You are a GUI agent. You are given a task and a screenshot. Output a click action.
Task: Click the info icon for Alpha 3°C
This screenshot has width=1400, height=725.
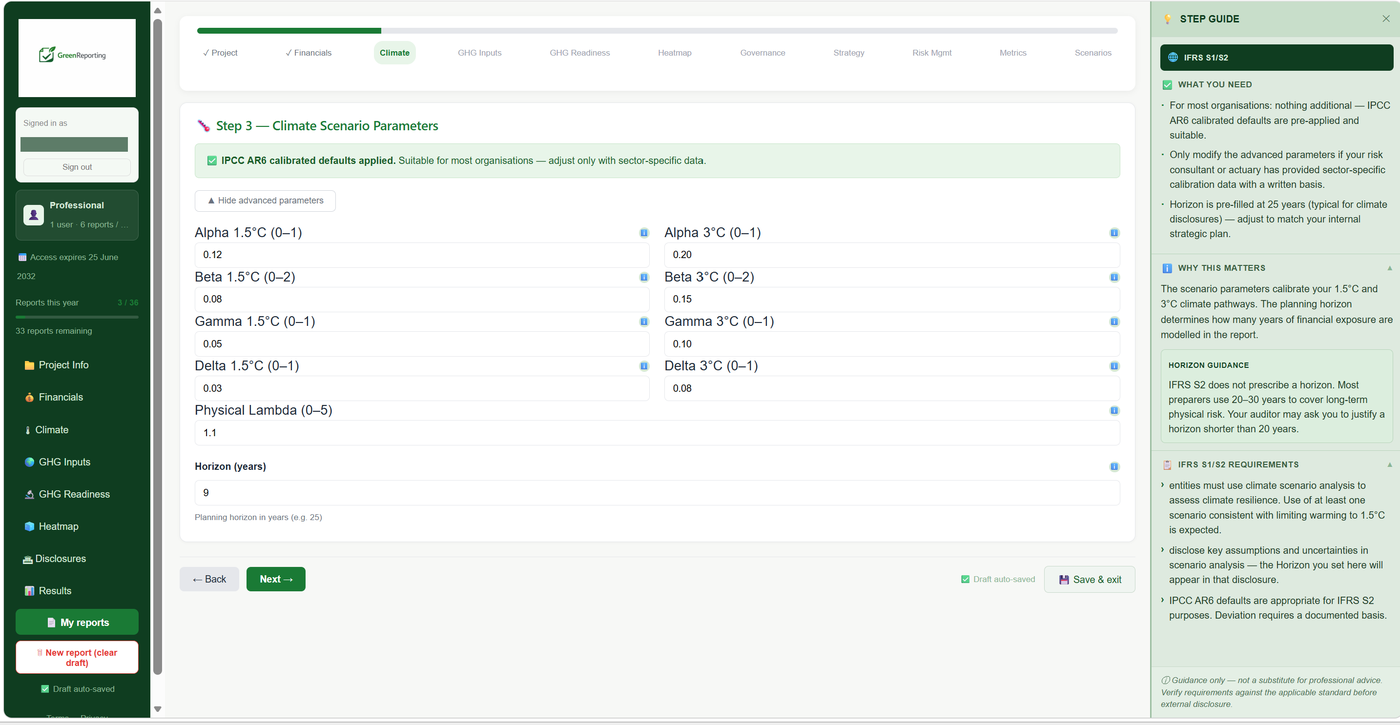(x=1114, y=233)
